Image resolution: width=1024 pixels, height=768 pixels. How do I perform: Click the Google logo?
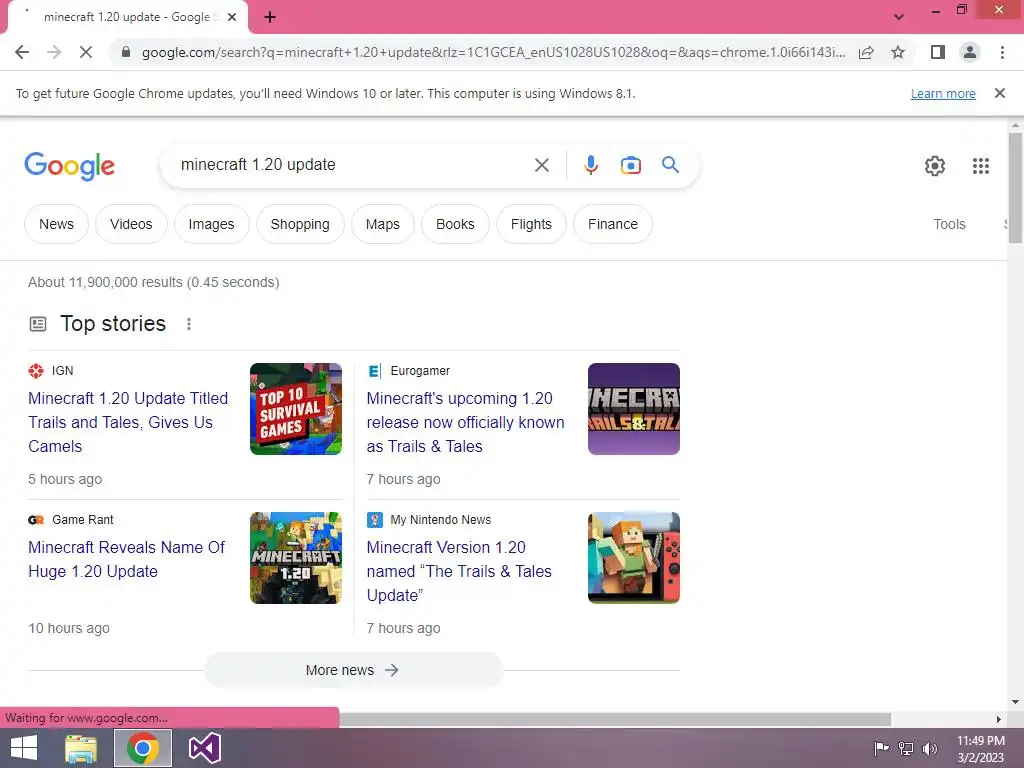[x=69, y=166]
